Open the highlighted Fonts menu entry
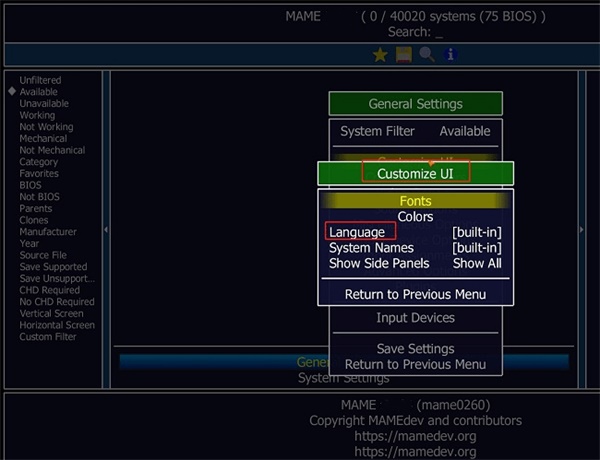Viewport: 600px width, 460px height. click(x=415, y=201)
